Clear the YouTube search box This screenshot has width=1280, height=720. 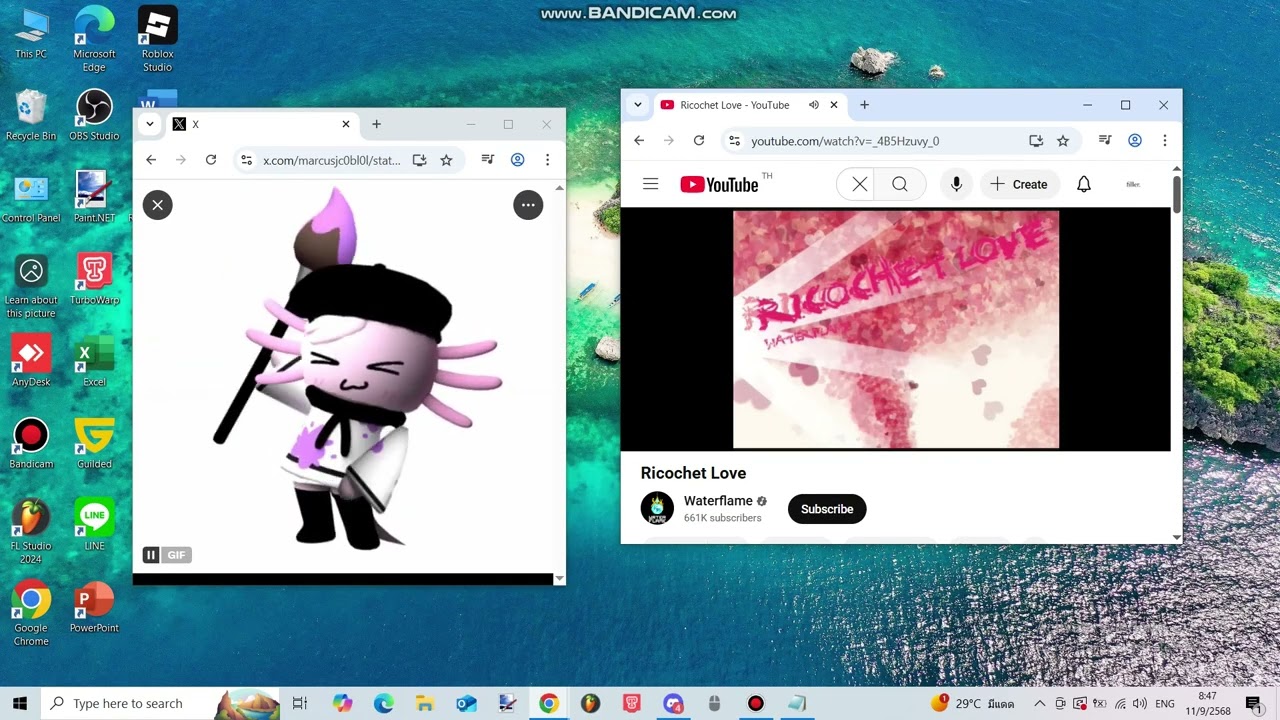click(859, 184)
